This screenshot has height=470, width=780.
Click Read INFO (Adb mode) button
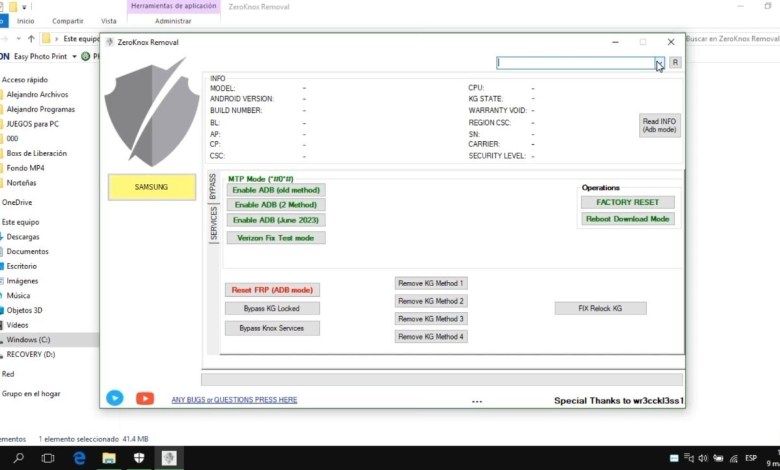(659, 125)
